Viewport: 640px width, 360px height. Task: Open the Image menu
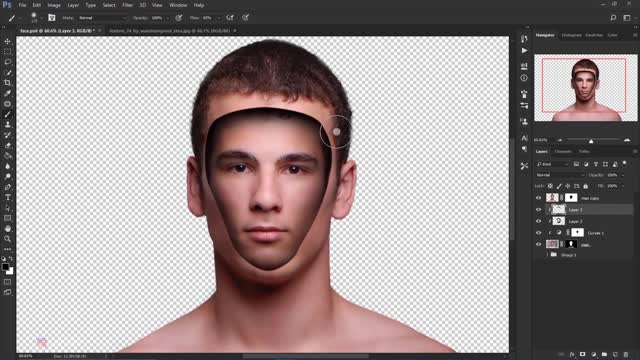54,5
